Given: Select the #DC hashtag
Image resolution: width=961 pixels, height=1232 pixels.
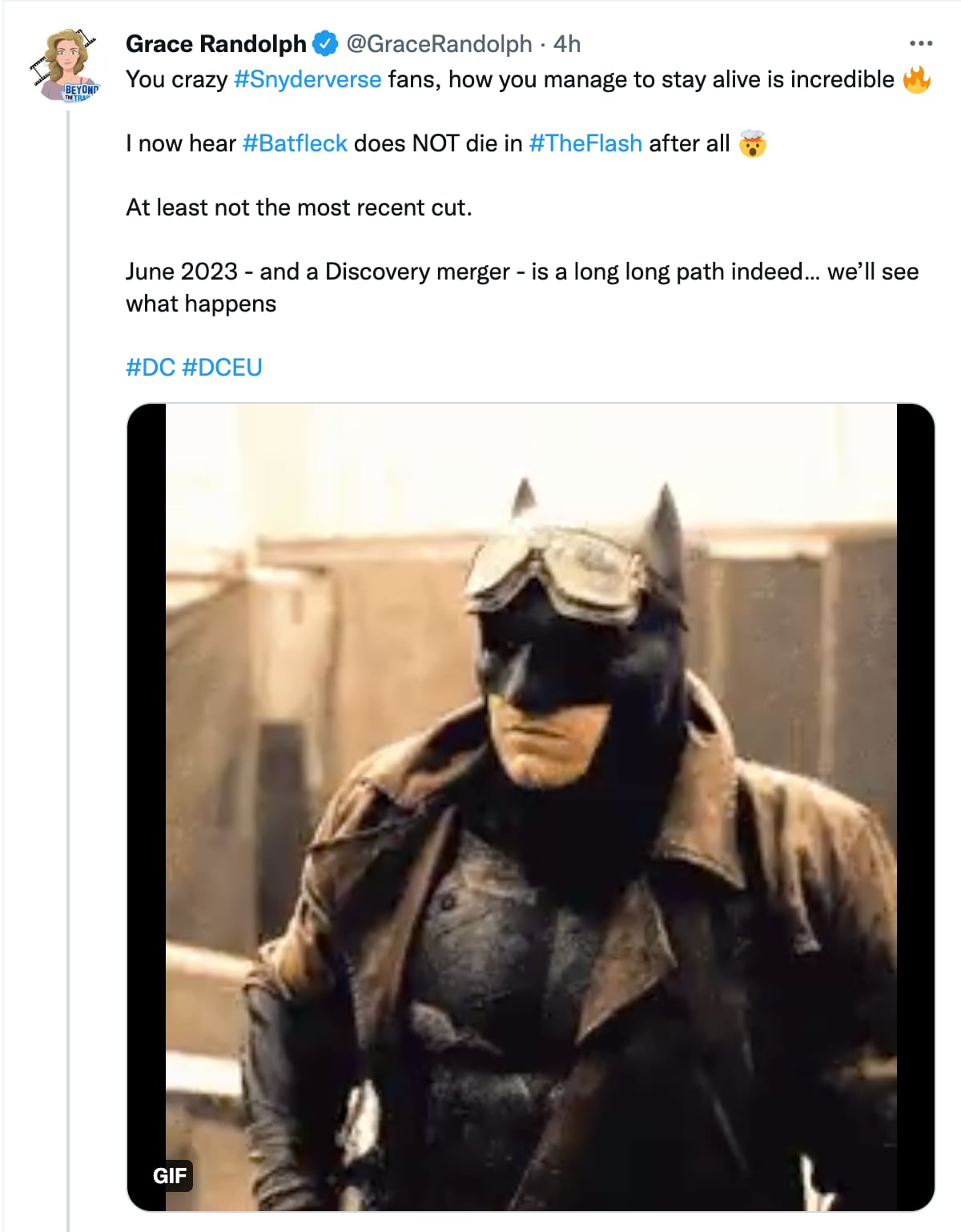Looking at the screenshot, I should click(151, 368).
